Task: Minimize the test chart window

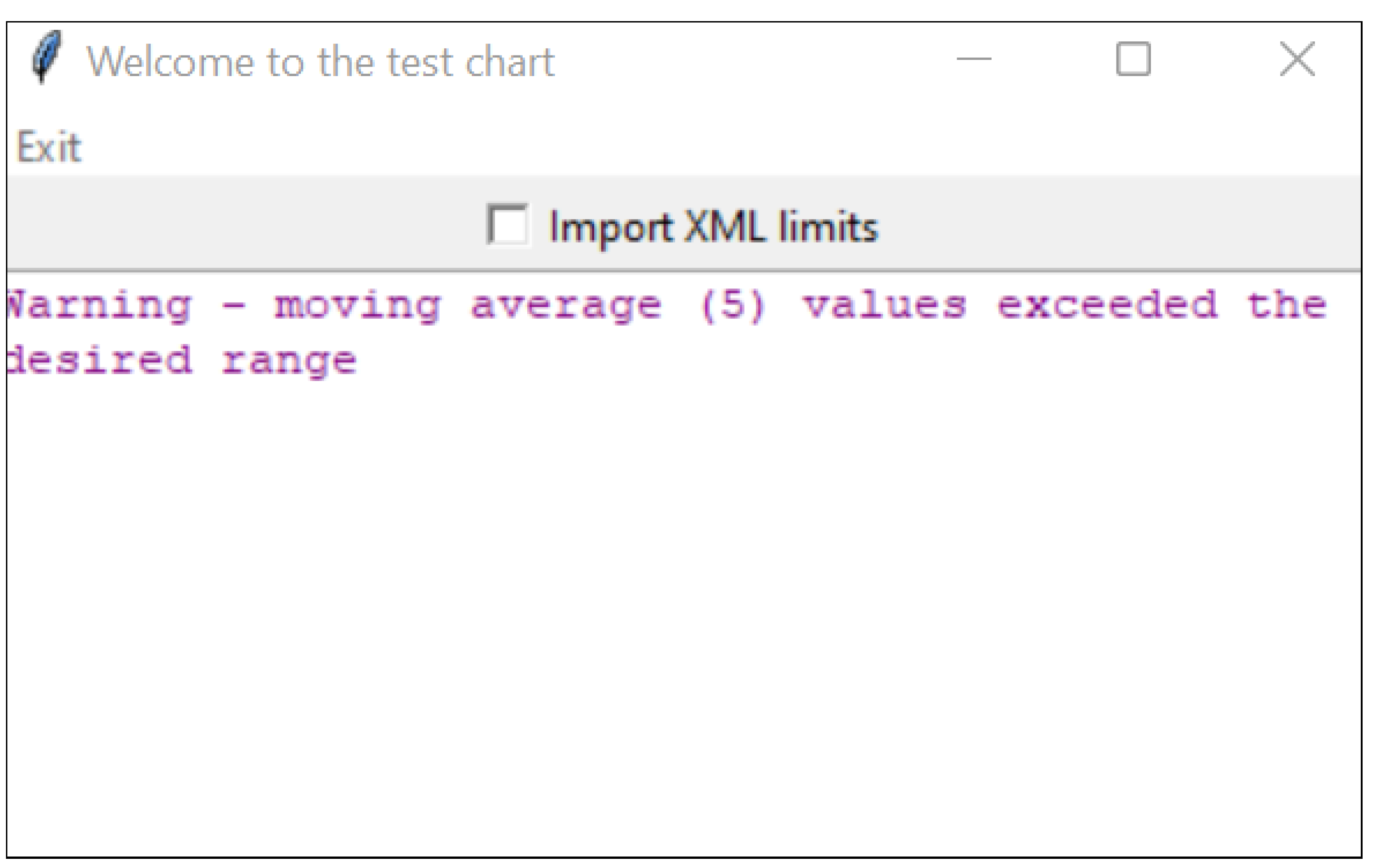Action: point(974,59)
